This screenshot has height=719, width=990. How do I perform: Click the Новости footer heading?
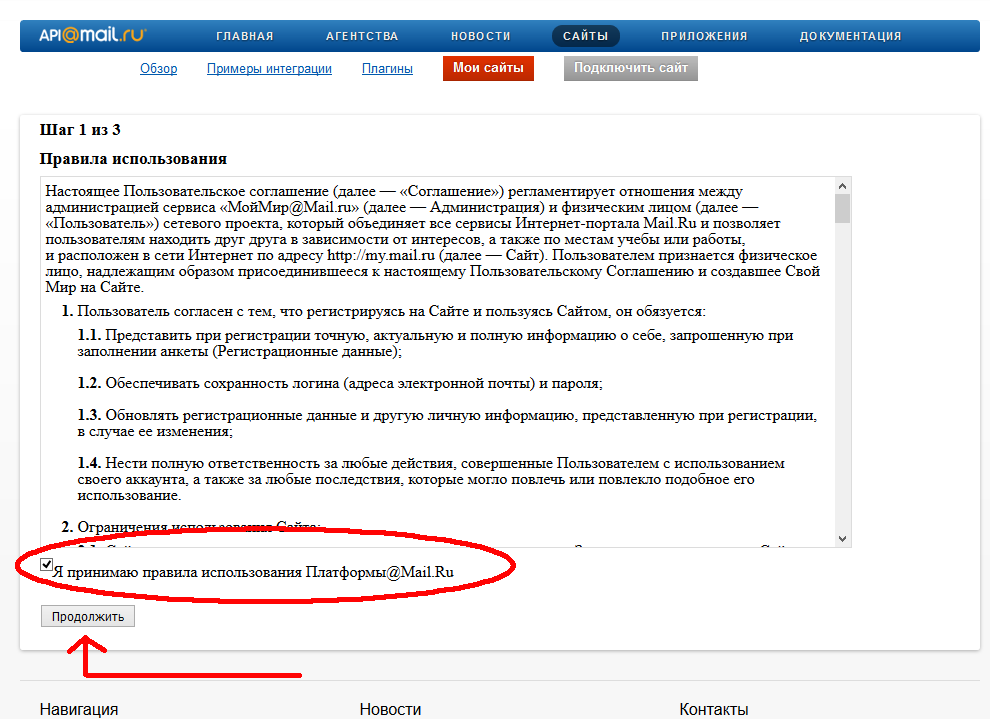pyautogui.click(x=390, y=710)
